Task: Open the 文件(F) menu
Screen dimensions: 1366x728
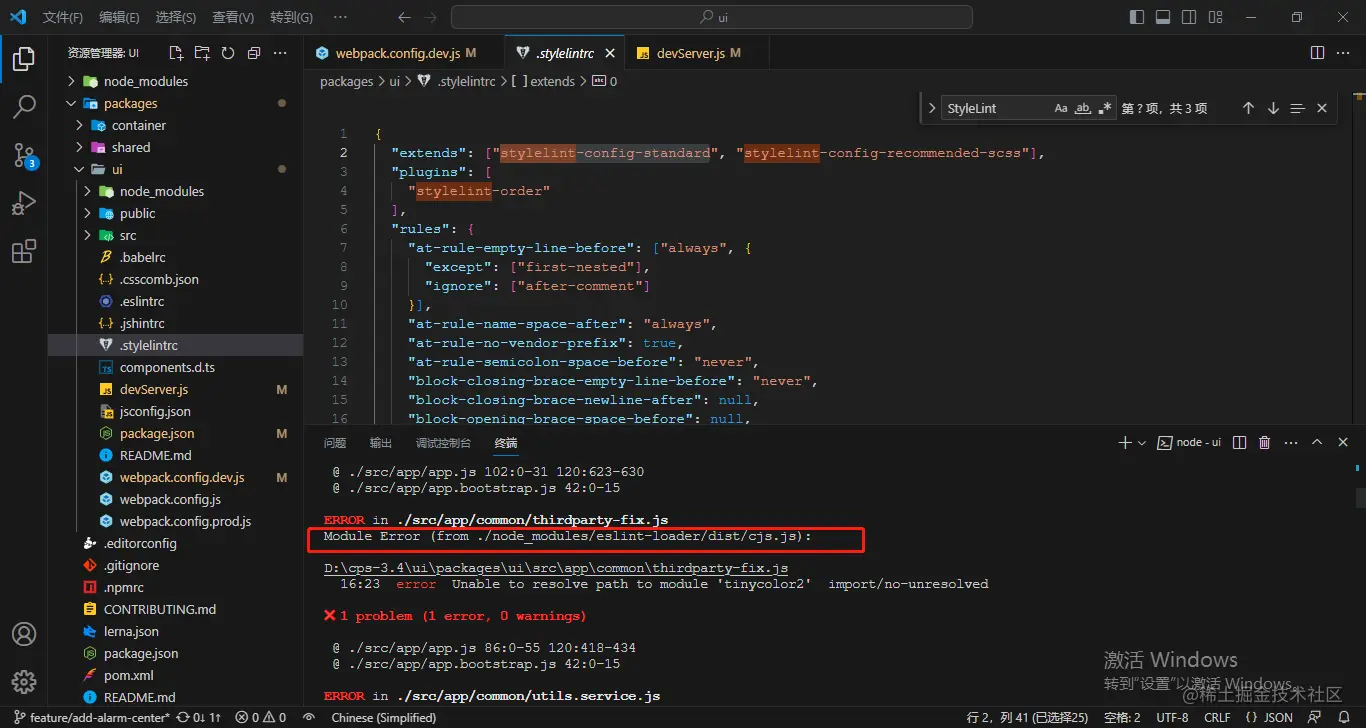Action: 63,17
